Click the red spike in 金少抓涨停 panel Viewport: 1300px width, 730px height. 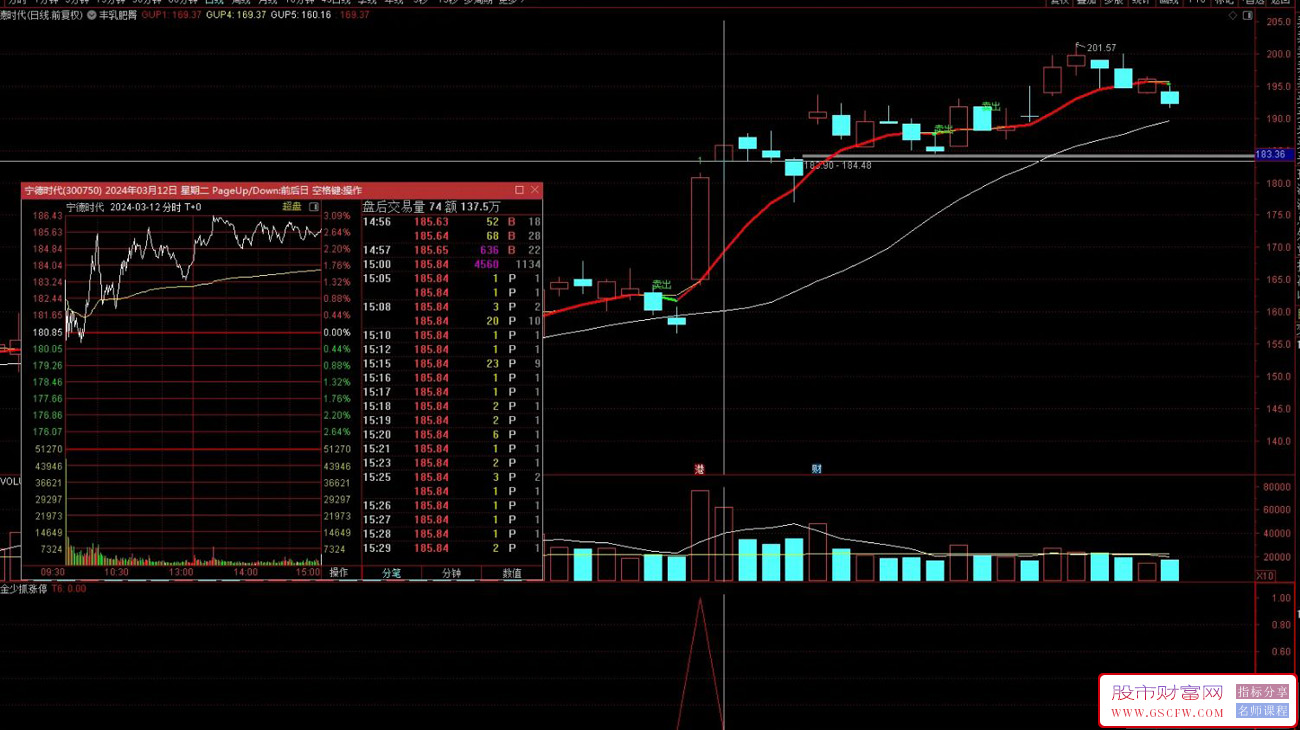click(700, 662)
